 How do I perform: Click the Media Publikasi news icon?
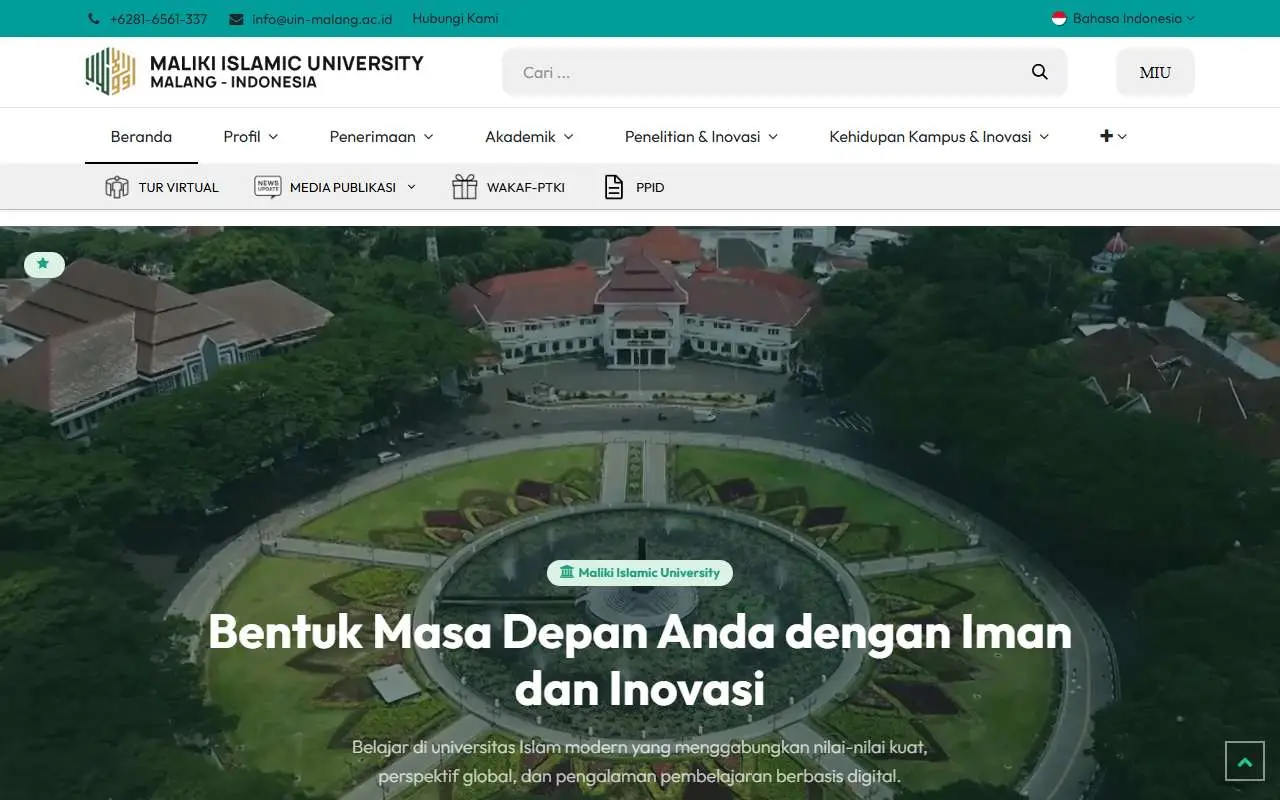pyautogui.click(x=268, y=187)
